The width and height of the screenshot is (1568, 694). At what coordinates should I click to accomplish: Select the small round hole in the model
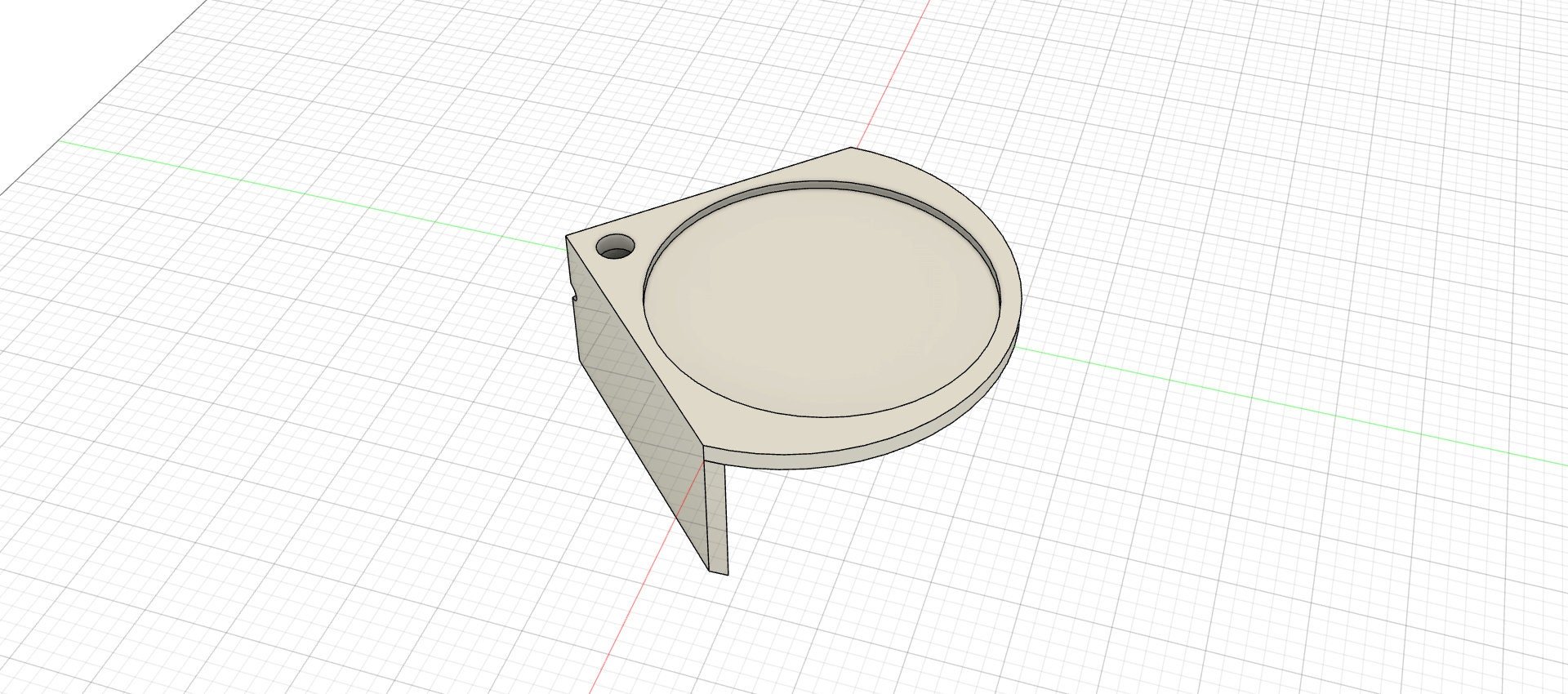tap(616, 246)
